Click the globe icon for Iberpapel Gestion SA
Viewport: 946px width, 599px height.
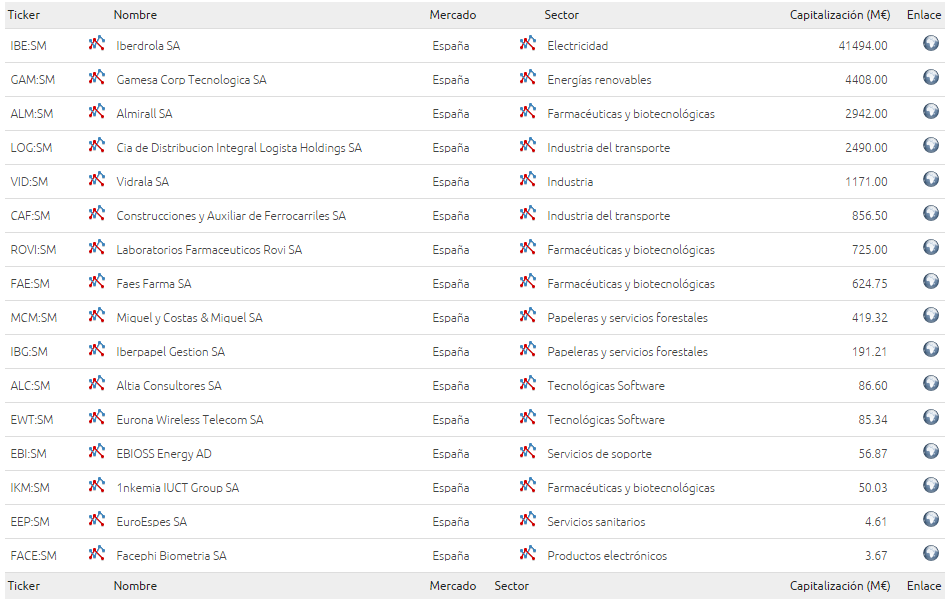coord(931,349)
